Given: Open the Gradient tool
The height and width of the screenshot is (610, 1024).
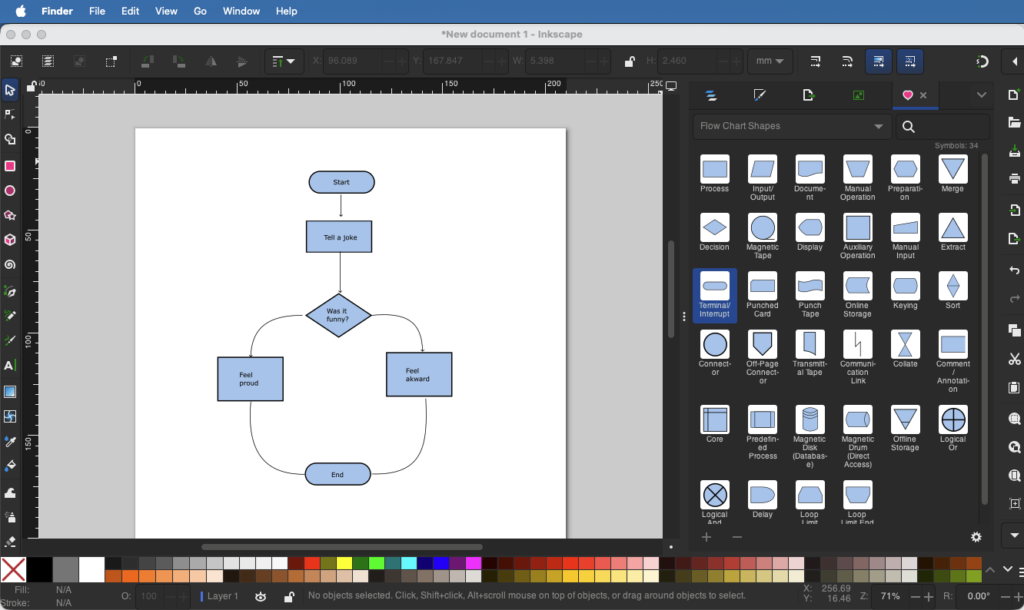Looking at the screenshot, I should click(x=10, y=391).
